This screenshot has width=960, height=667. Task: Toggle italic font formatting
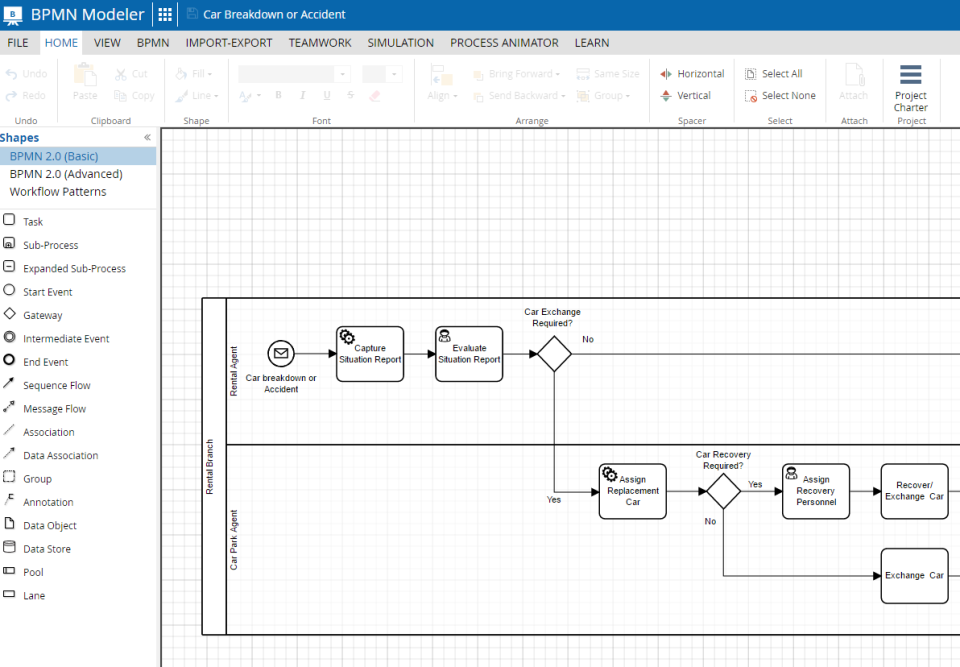(x=302, y=95)
